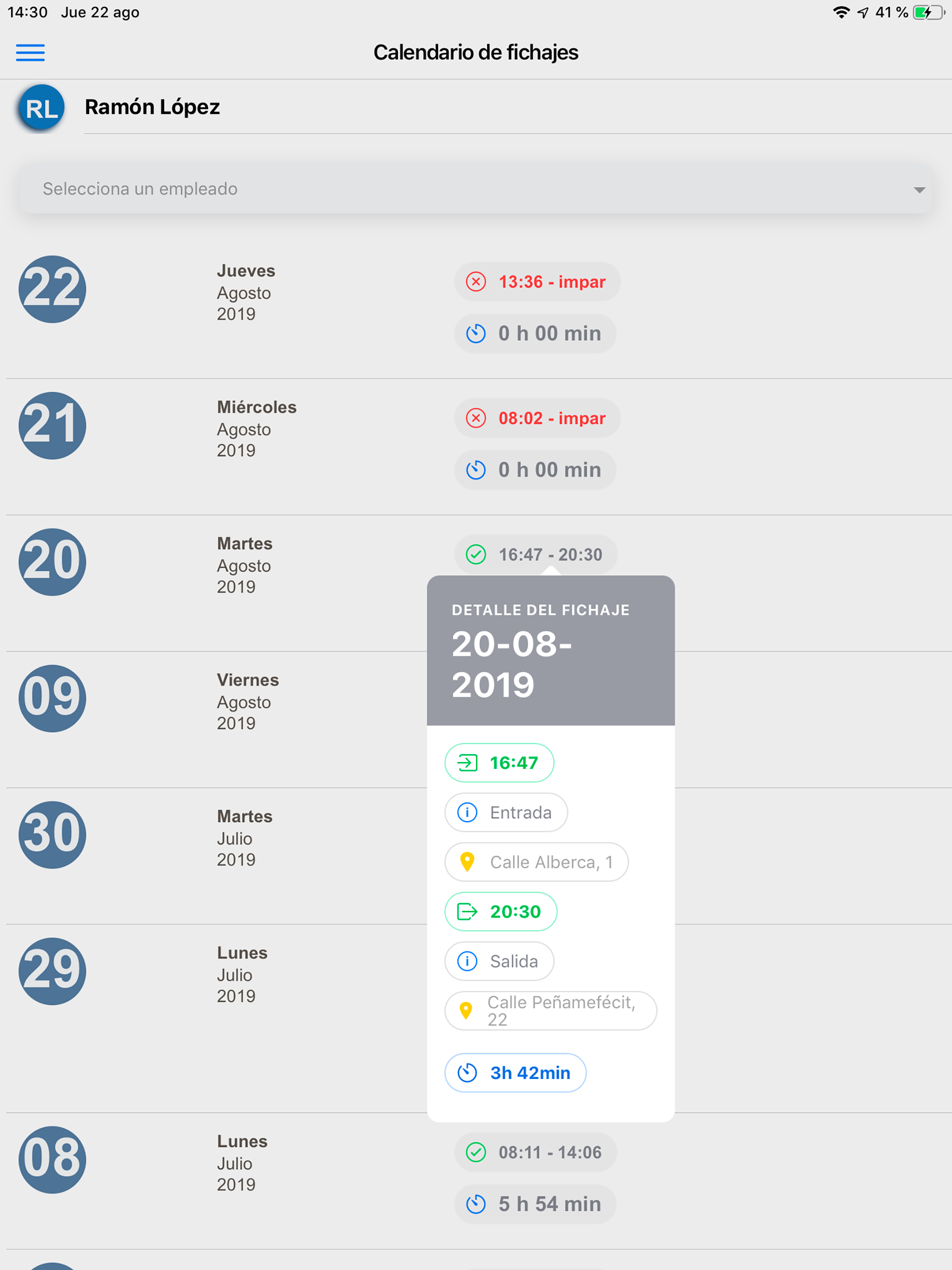Select the 22 Jueves date circle

coord(52,289)
